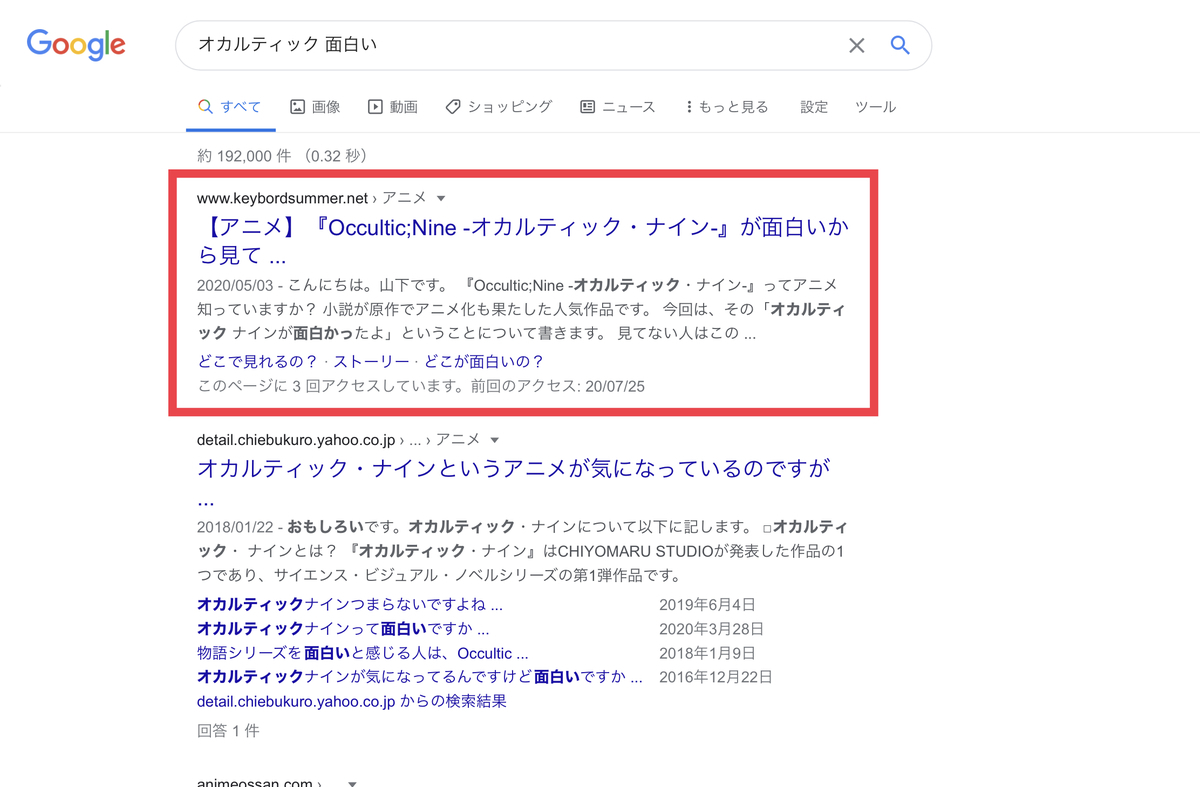Click the animeossan.com breadcrumb URL
Image resolution: width=1200 pixels, height=787 pixels.
tap(255, 783)
